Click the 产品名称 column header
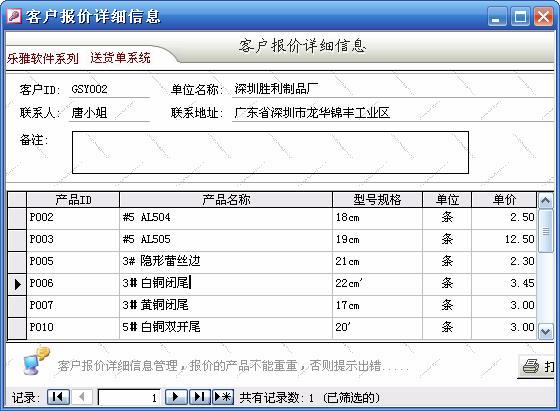Screen dimensions: 560x411 (226, 200)
